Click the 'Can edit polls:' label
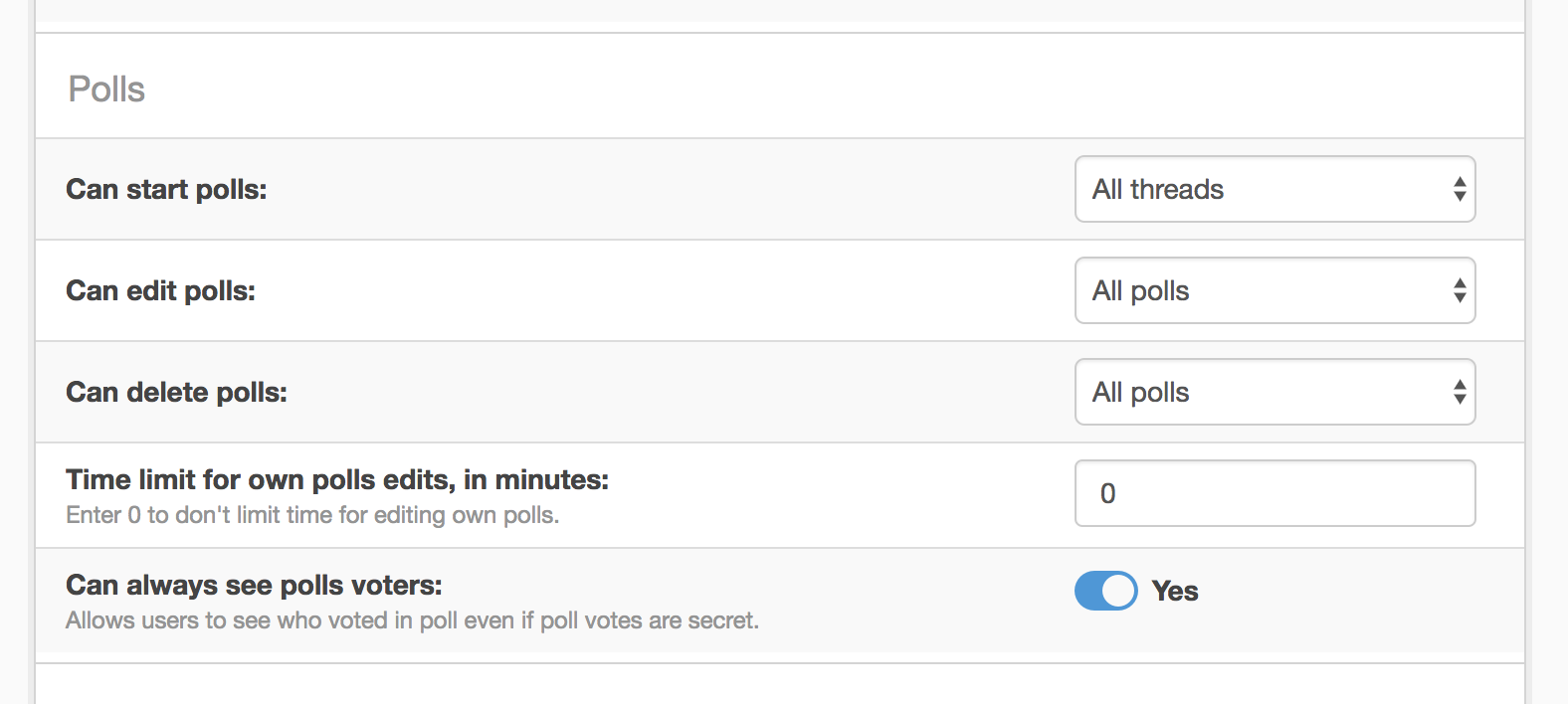Viewport: 1568px width, 704px height. (x=160, y=290)
